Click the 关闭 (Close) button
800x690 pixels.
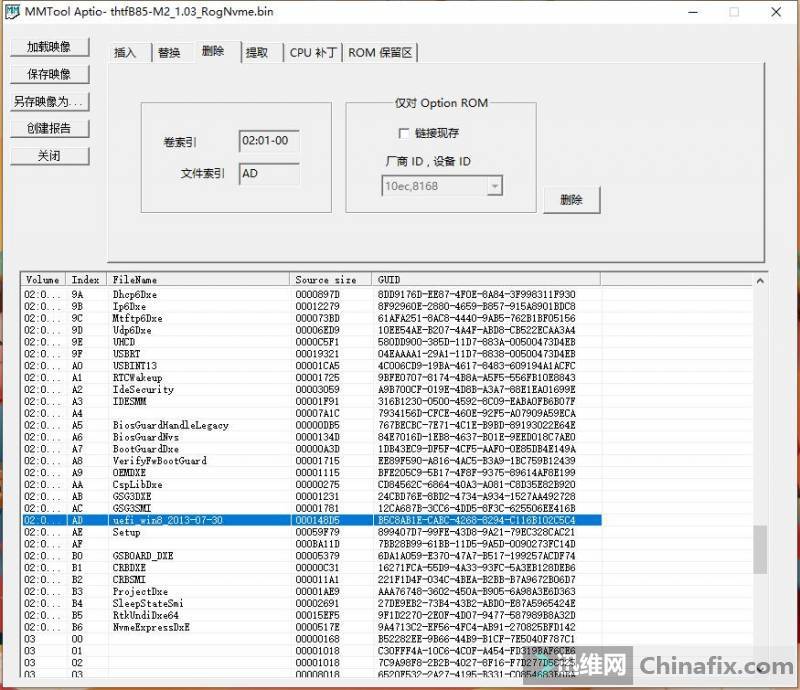(x=49, y=156)
